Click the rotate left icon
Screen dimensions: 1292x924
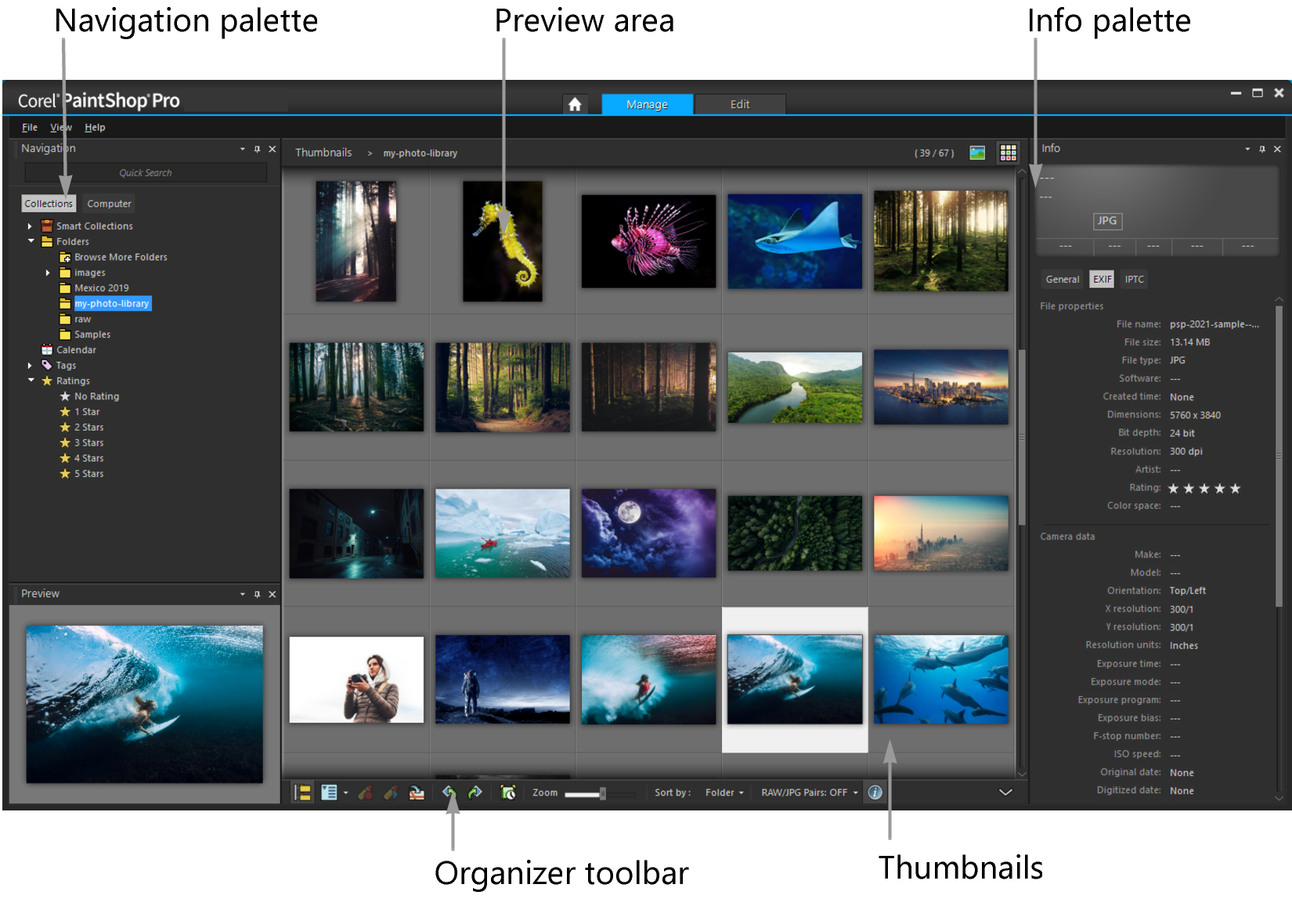point(449,792)
